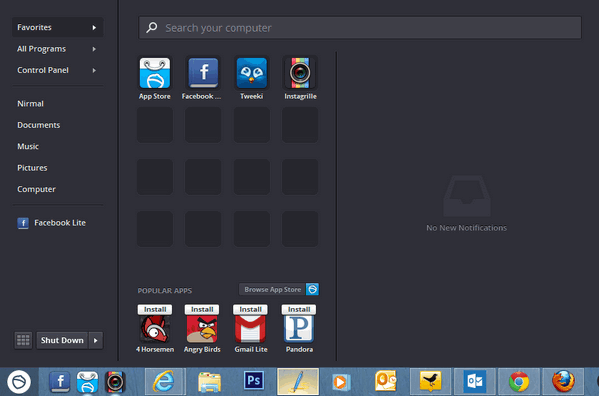The height and width of the screenshot is (396, 599).
Task: Open the App Store taskbar icon
Action: click(x=87, y=381)
